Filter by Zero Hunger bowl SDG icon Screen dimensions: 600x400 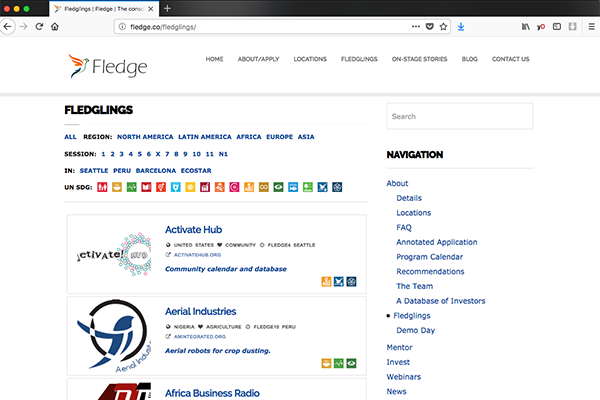[117, 187]
